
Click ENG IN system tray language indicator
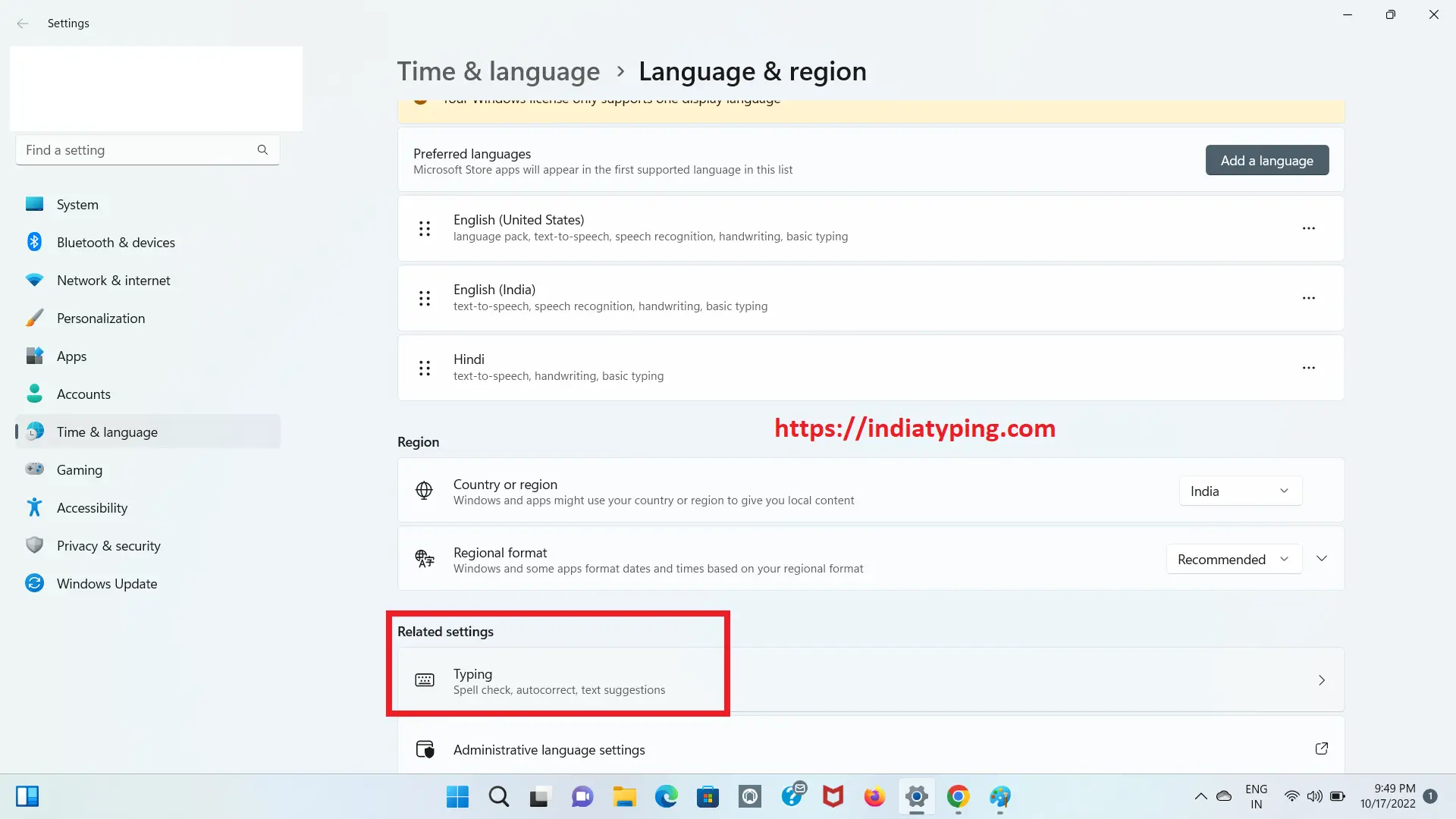(x=1257, y=795)
